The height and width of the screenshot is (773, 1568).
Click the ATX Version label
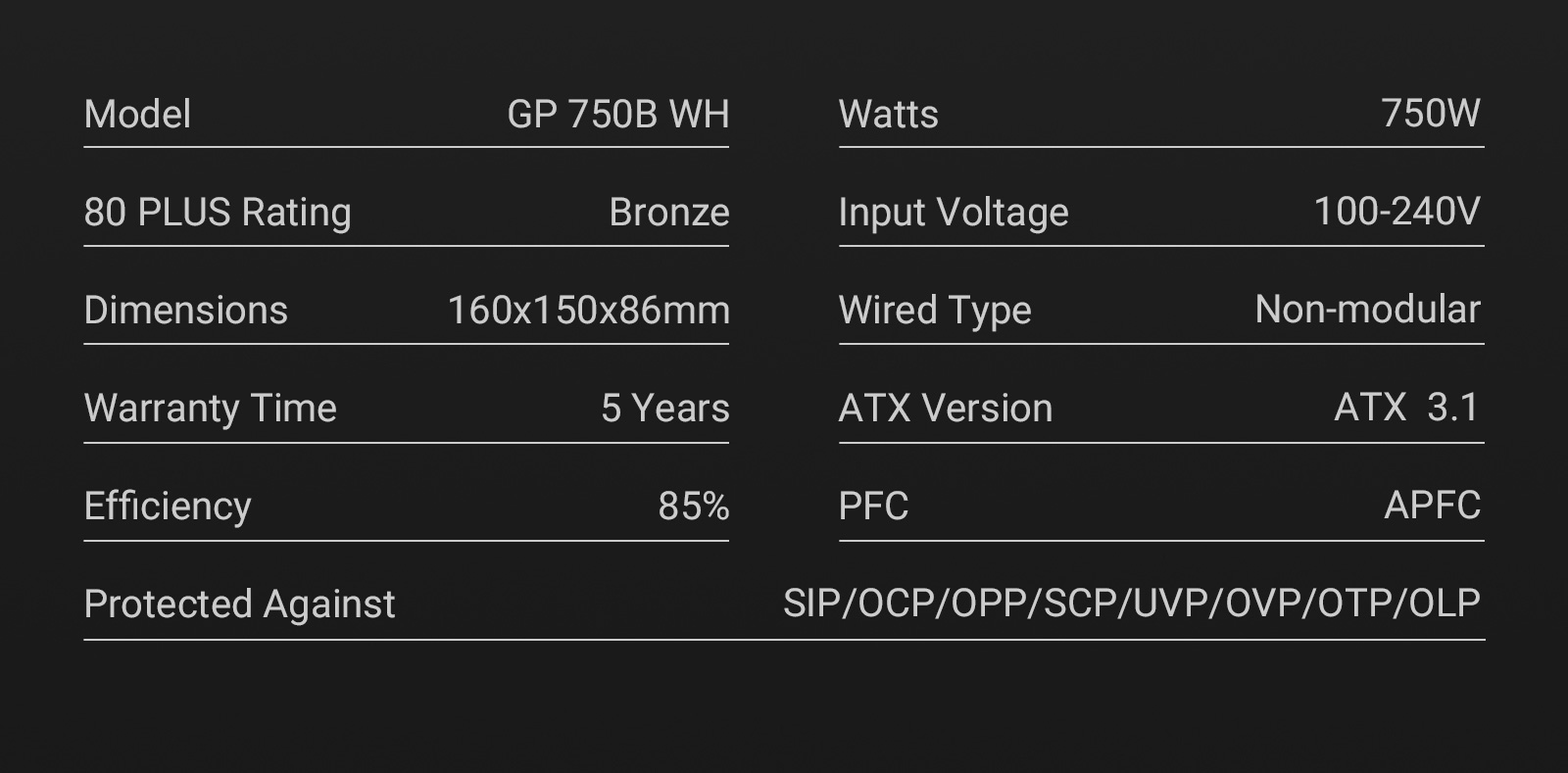click(x=945, y=409)
